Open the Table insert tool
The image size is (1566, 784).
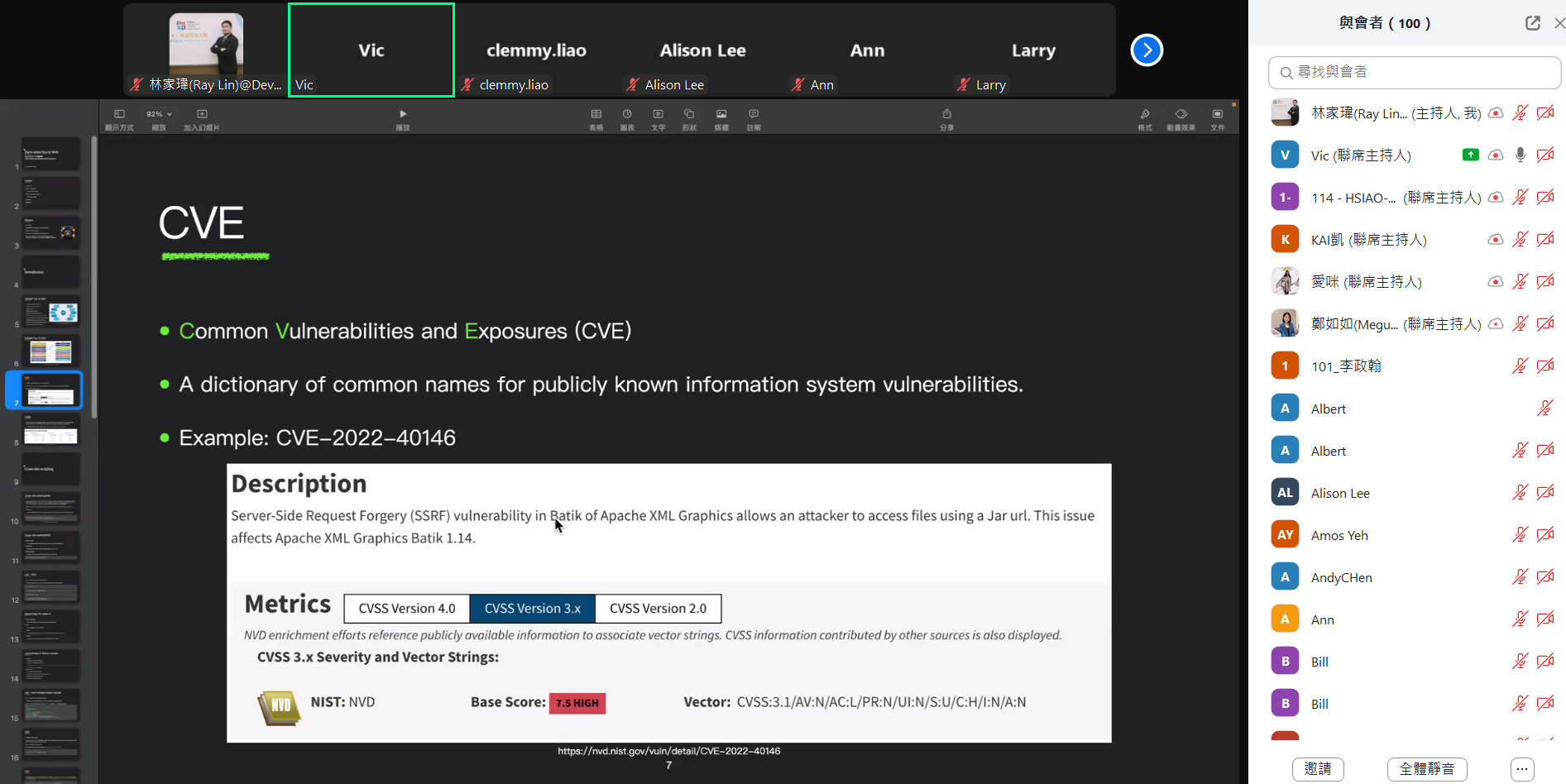(596, 114)
